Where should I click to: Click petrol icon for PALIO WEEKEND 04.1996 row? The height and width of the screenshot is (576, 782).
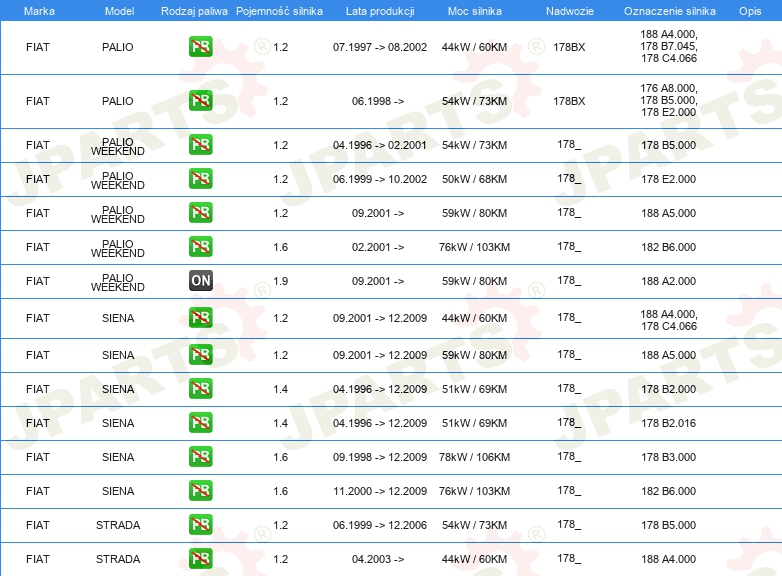point(200,145)
